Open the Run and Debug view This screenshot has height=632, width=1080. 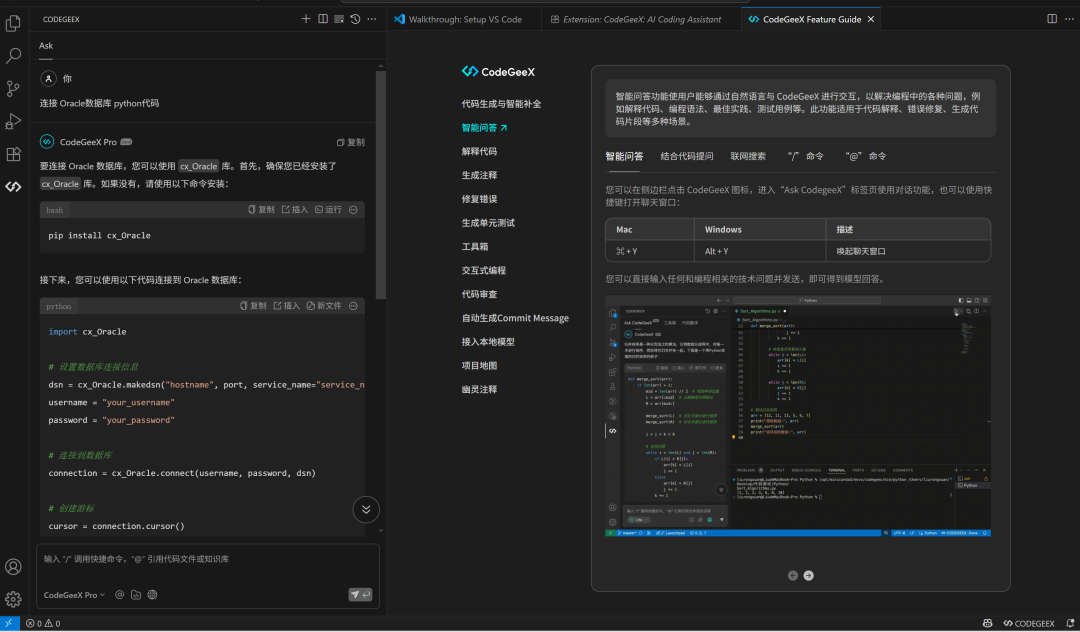click(x=13, y=121)
